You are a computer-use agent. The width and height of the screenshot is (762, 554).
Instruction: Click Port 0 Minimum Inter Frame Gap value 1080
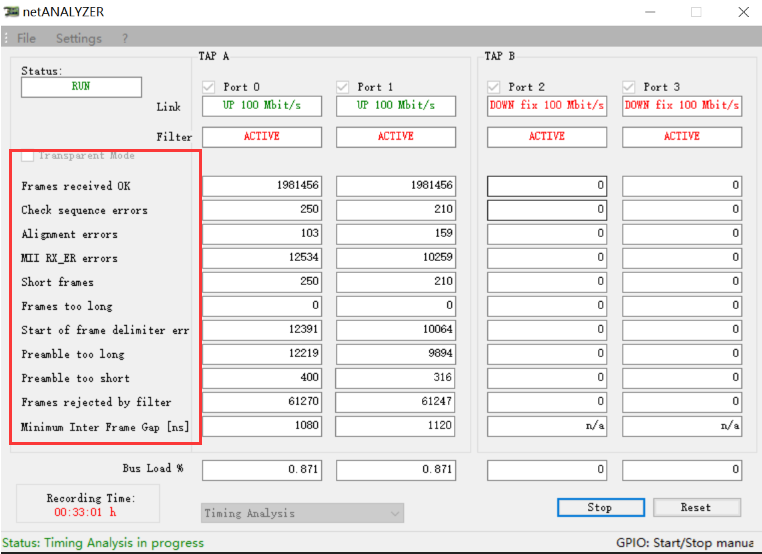point(262,426)
